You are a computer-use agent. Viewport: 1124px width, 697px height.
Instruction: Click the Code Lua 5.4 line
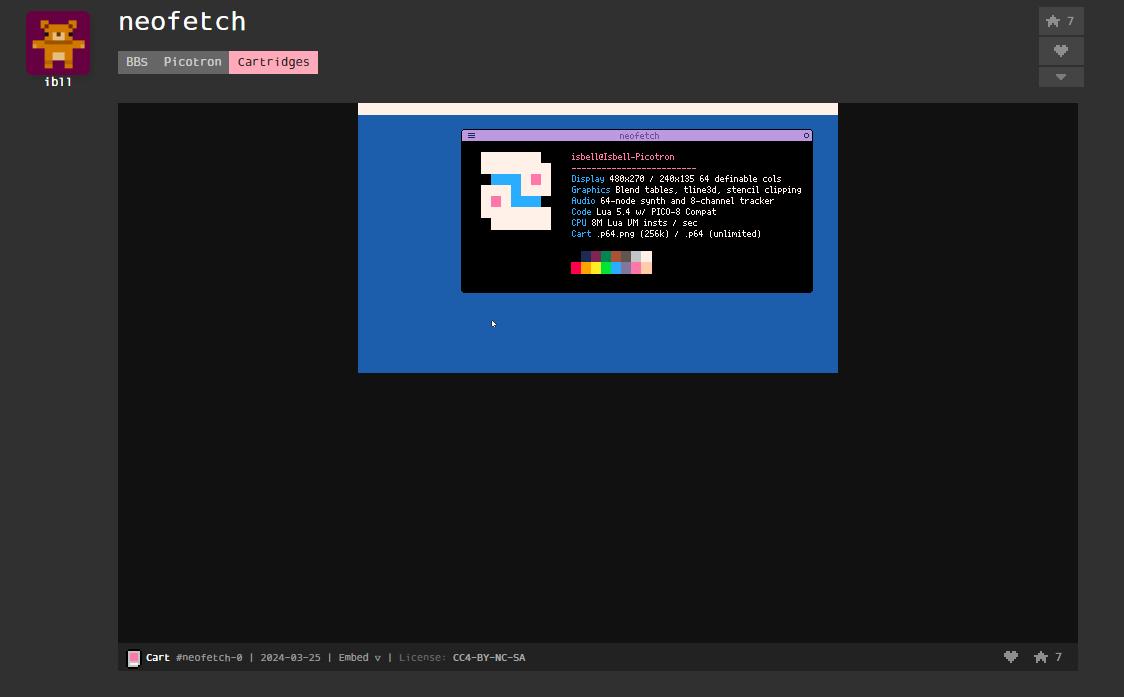click(x=644, y=212)
